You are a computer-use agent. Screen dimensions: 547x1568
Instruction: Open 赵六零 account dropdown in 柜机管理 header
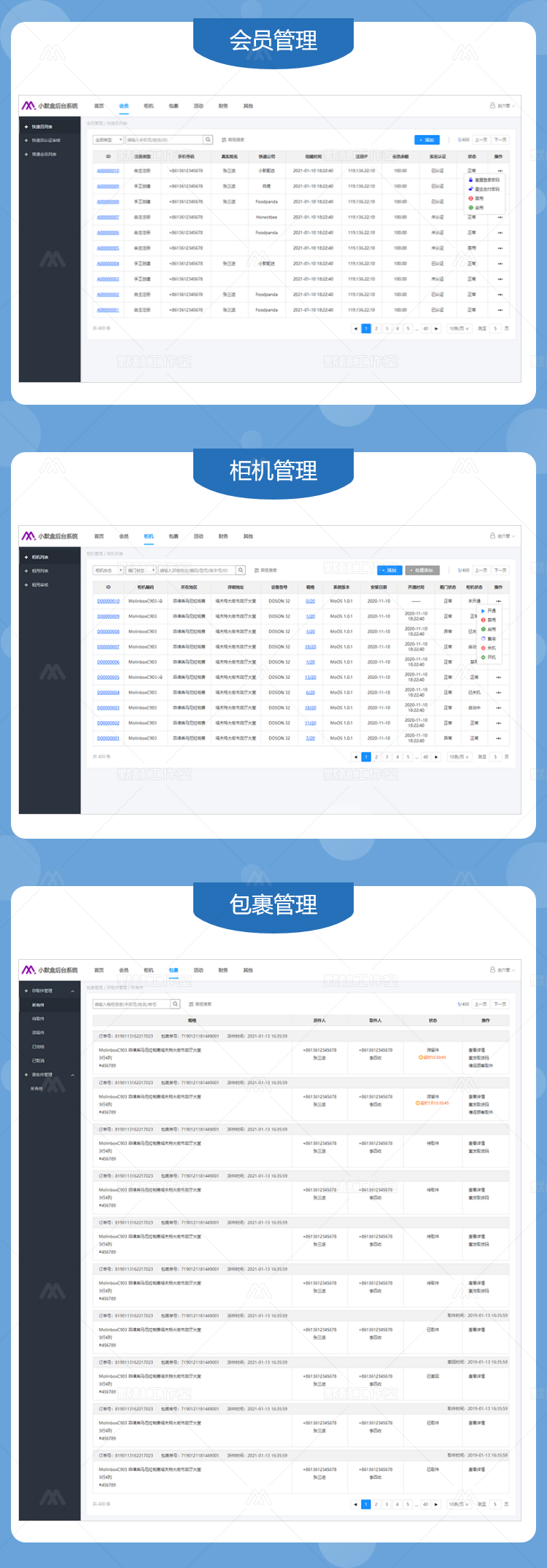(x=503, y=536)
